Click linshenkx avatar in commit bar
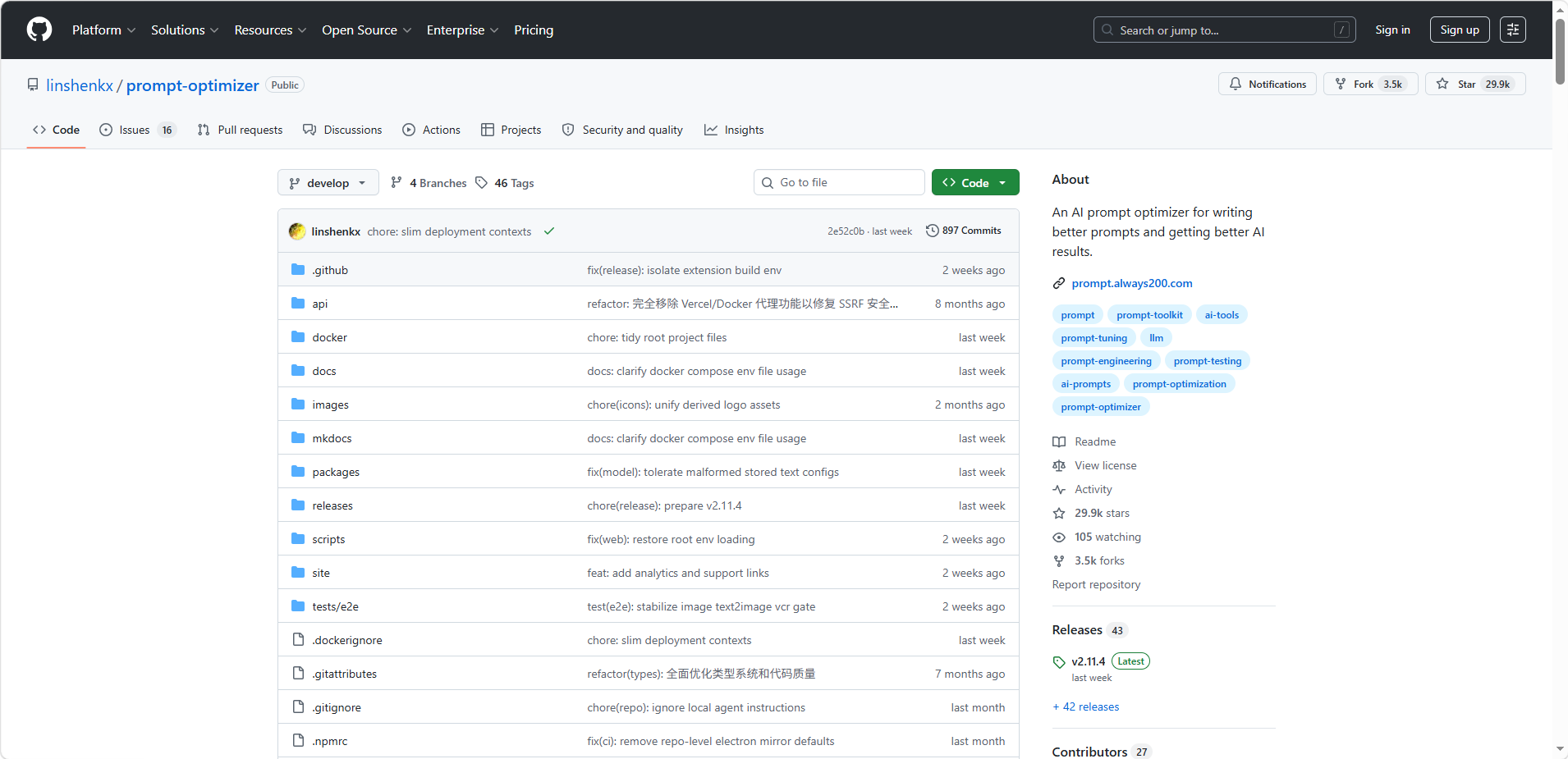Viewport: 1568px width, 759px height. (297, 231)
